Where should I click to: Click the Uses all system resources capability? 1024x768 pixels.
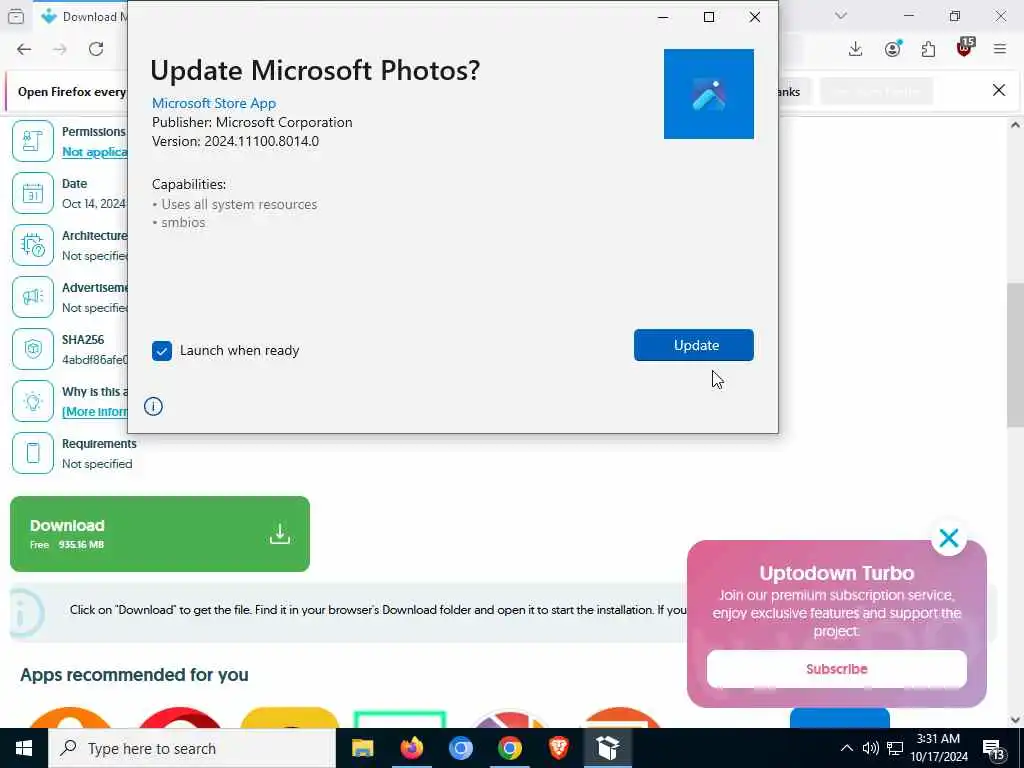click(x=239, y=204)
